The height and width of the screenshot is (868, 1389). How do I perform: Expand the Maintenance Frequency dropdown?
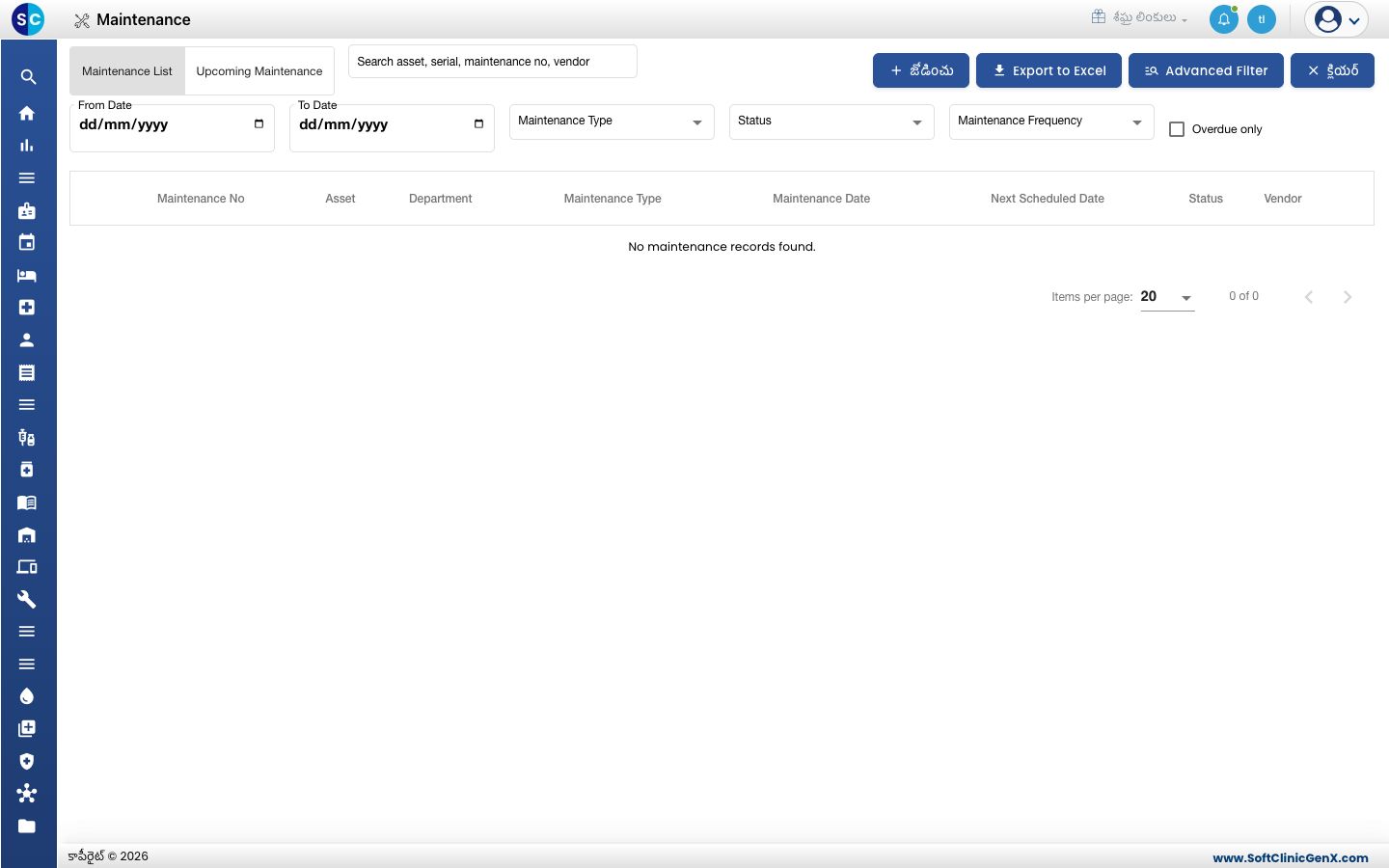[1051, 122]
